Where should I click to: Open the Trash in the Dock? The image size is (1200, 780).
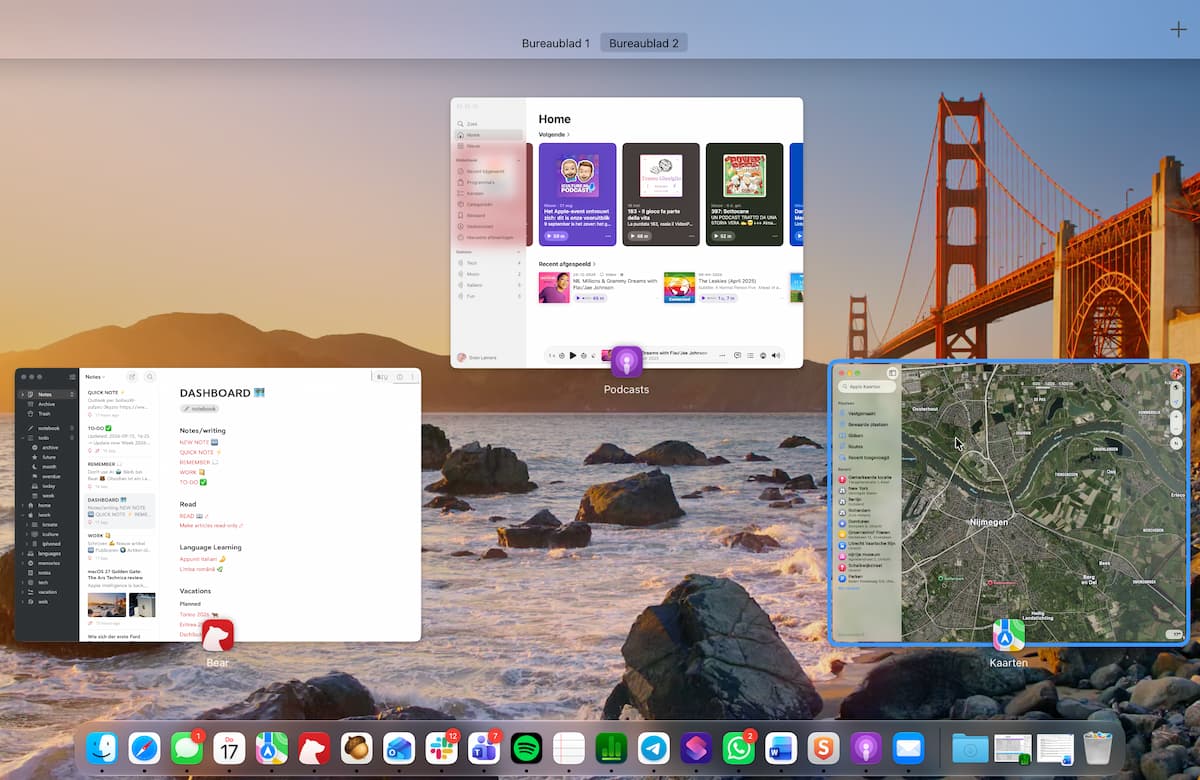[1097, 748]
